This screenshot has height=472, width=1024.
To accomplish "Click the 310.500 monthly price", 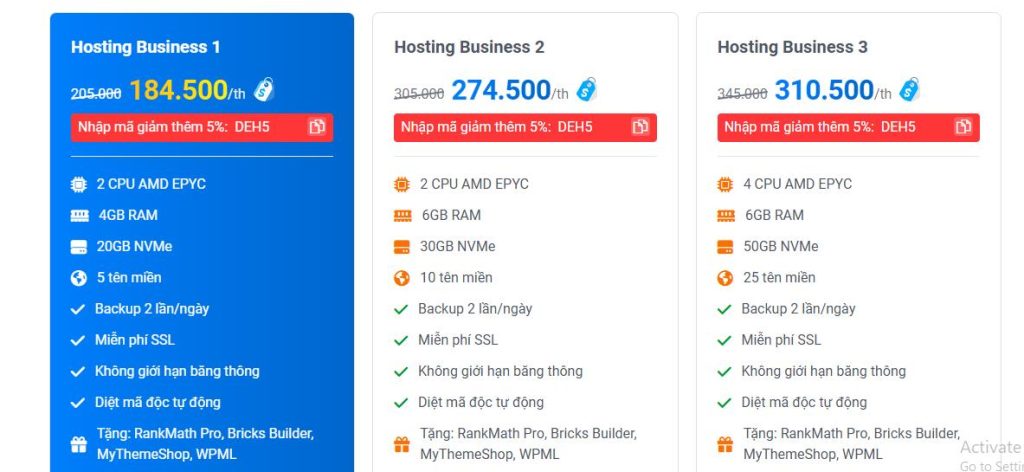I will 824,90.
